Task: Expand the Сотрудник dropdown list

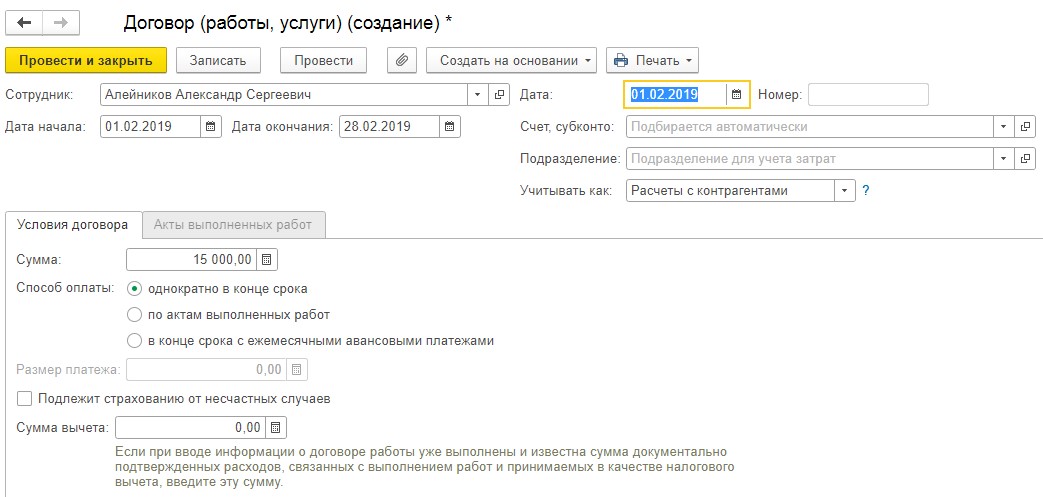Action: coord(477,95)
